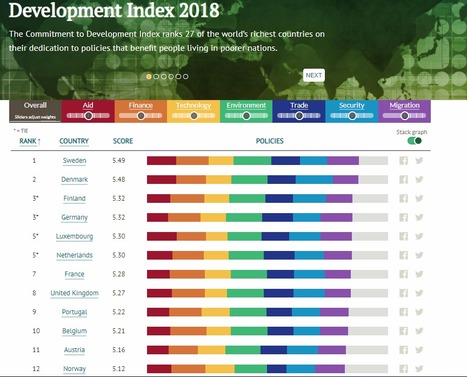The width and height of the screenshot is (467, 377).
Task: Share Luxembourg's score on Facebook
Action: pos(403,236)
